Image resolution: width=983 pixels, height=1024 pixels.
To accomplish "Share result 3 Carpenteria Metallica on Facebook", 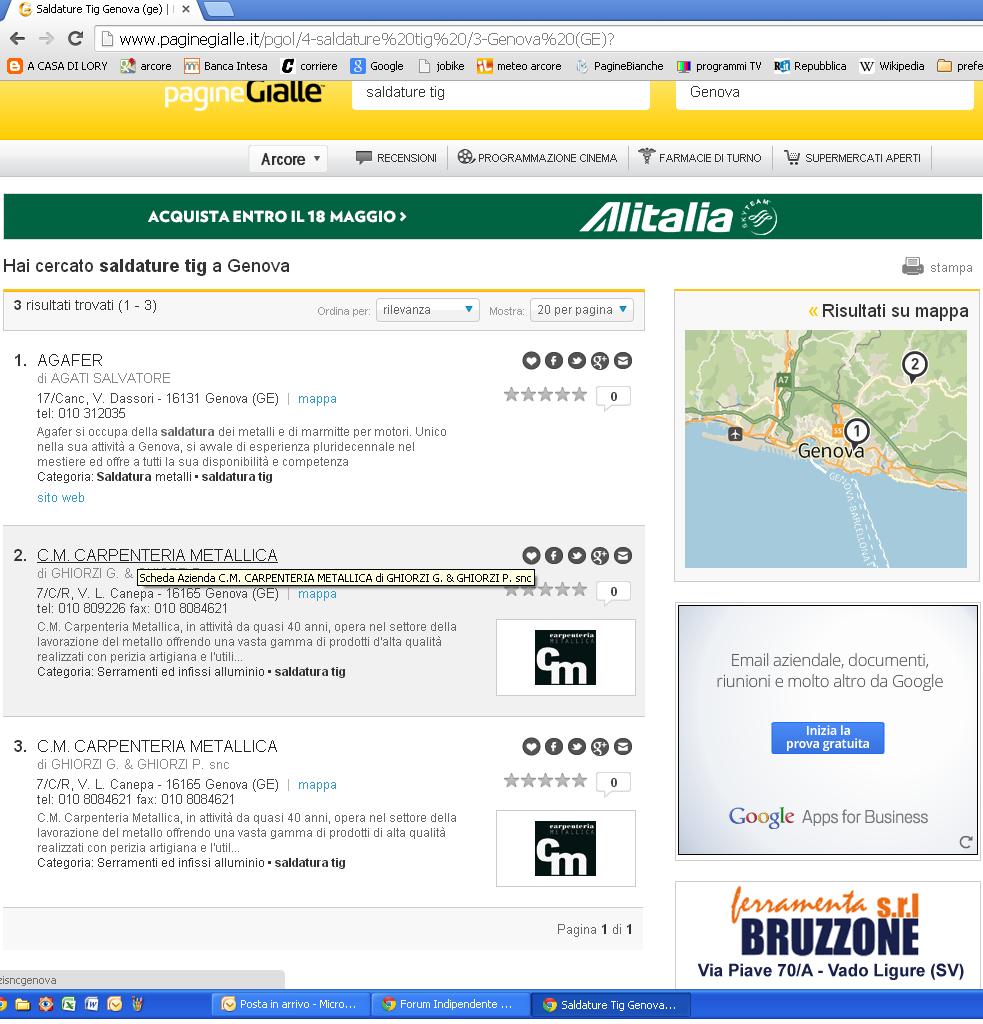I will (554, 746).
